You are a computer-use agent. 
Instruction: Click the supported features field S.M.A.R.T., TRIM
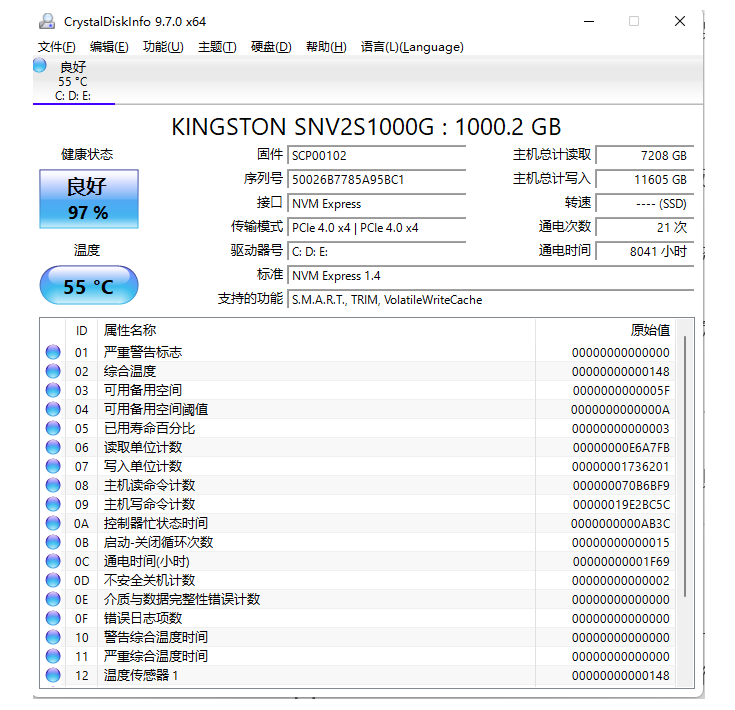(x=490, y=300)
